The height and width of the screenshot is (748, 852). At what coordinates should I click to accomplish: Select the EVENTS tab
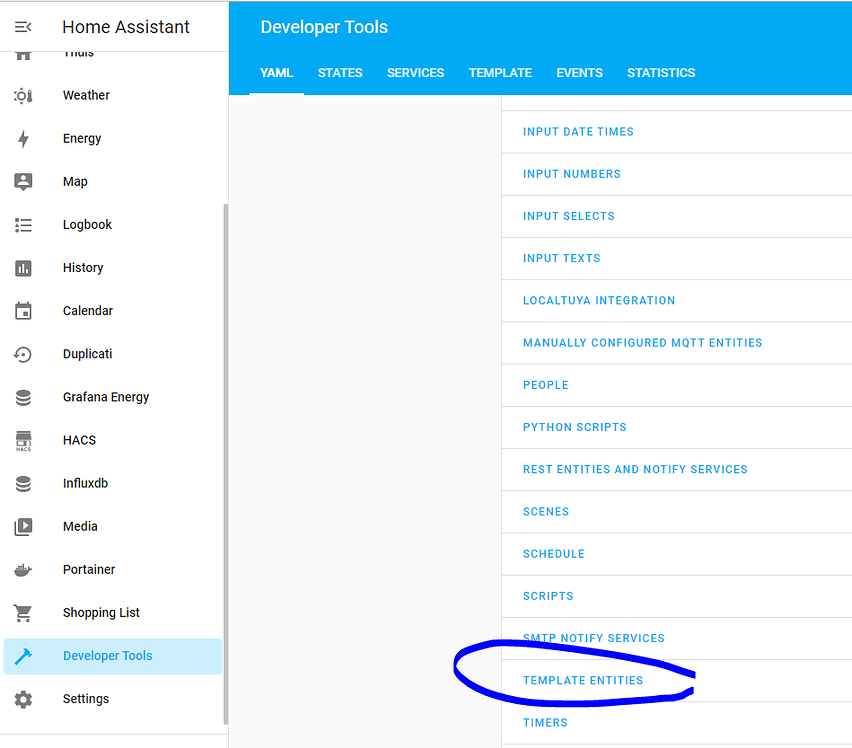tap(579, 72)
